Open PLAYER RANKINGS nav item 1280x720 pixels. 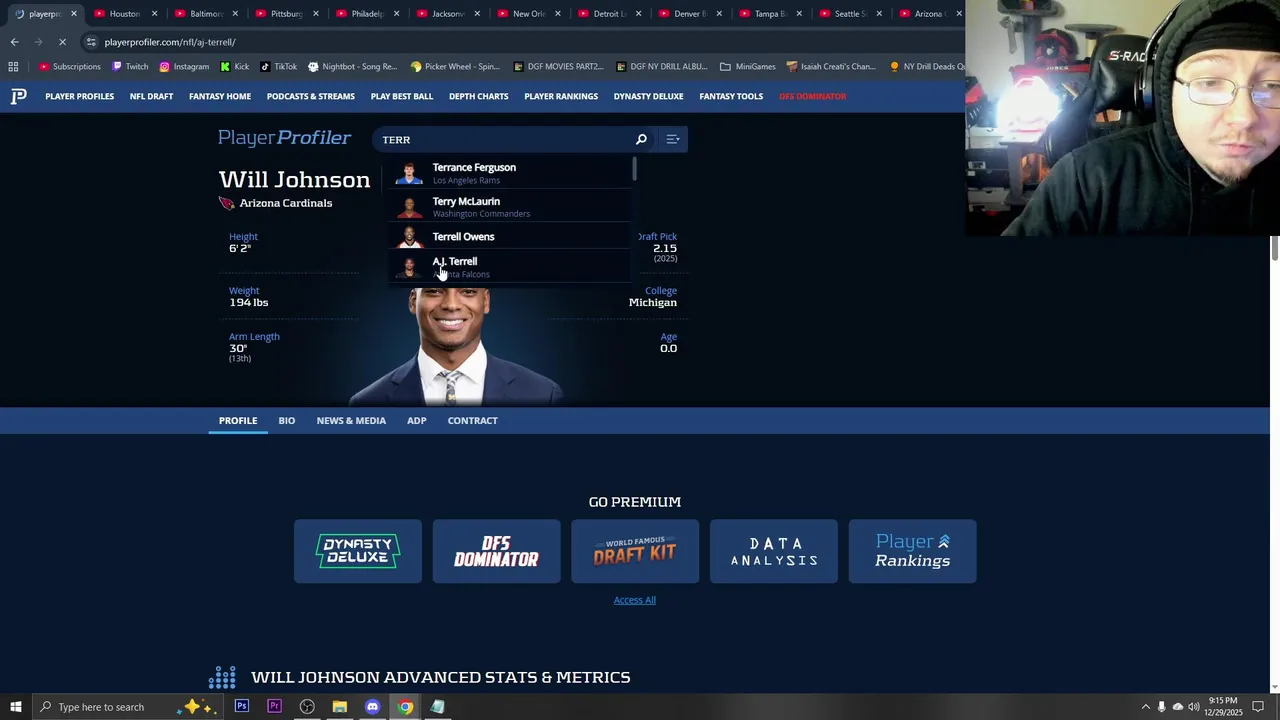pyautogui.click(x=561, y=96)
